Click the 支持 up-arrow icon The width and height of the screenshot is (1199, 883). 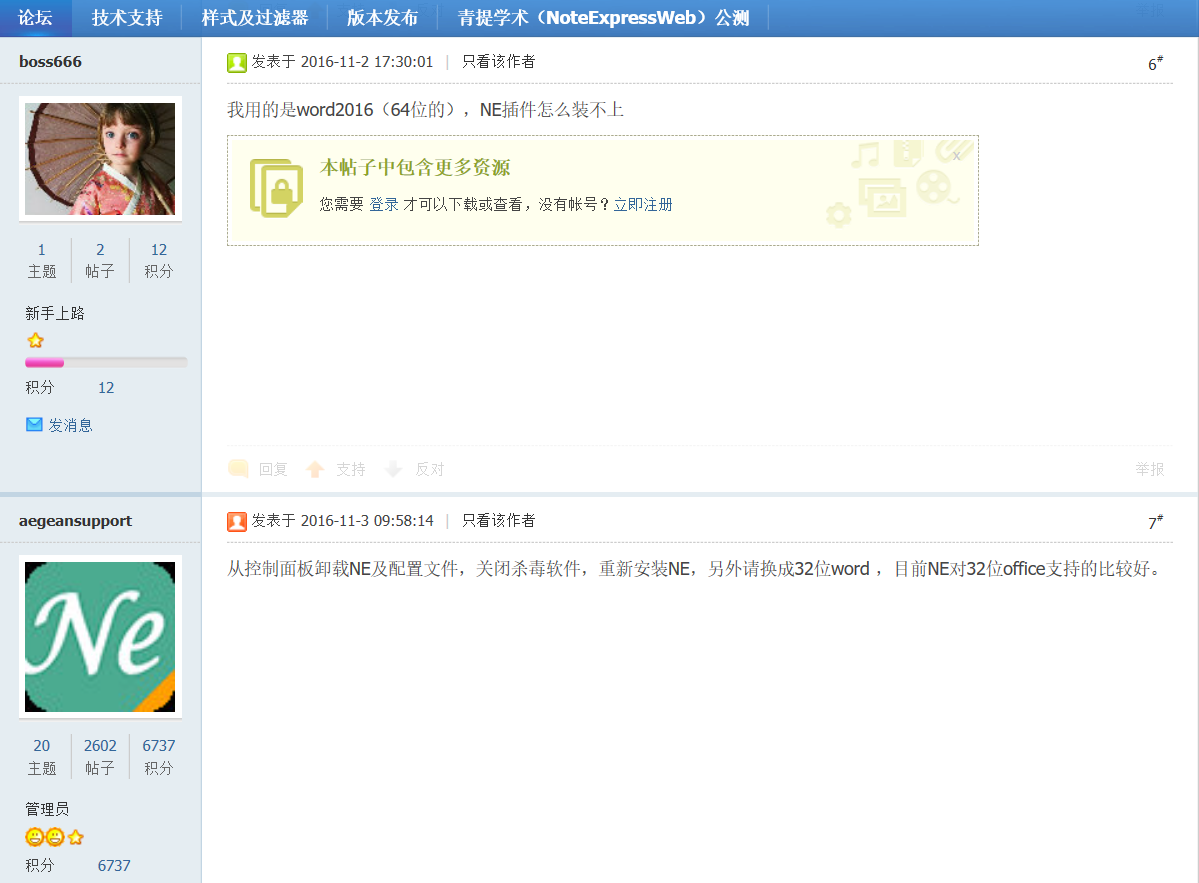click(315, 468)
